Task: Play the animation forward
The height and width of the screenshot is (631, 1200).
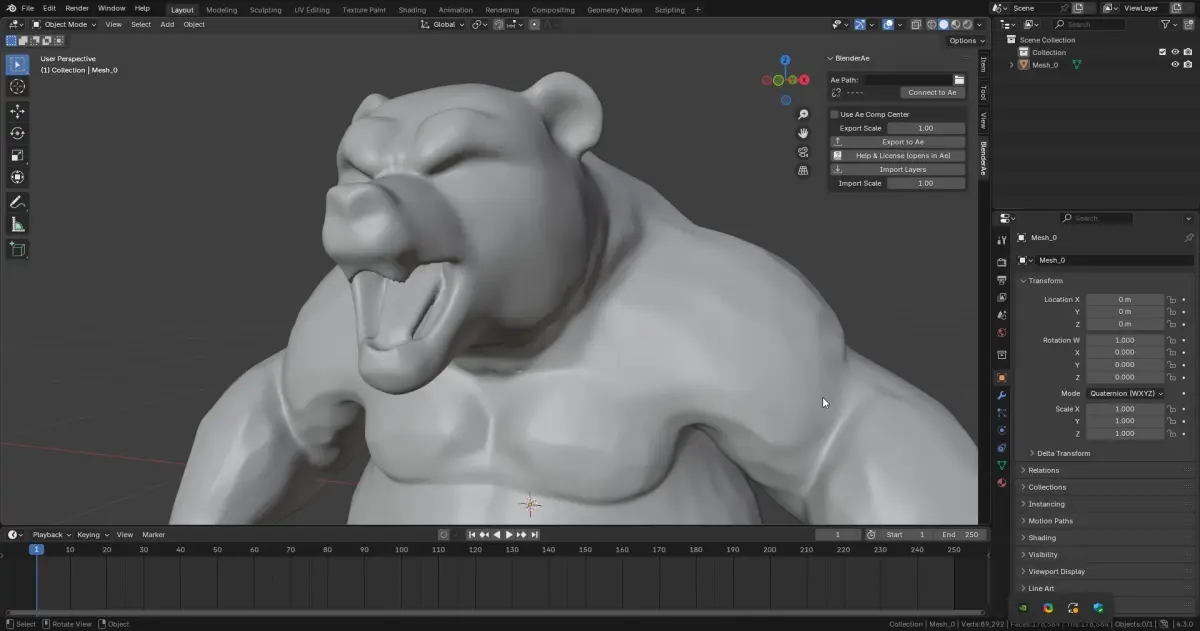Action: coord(509,534)
